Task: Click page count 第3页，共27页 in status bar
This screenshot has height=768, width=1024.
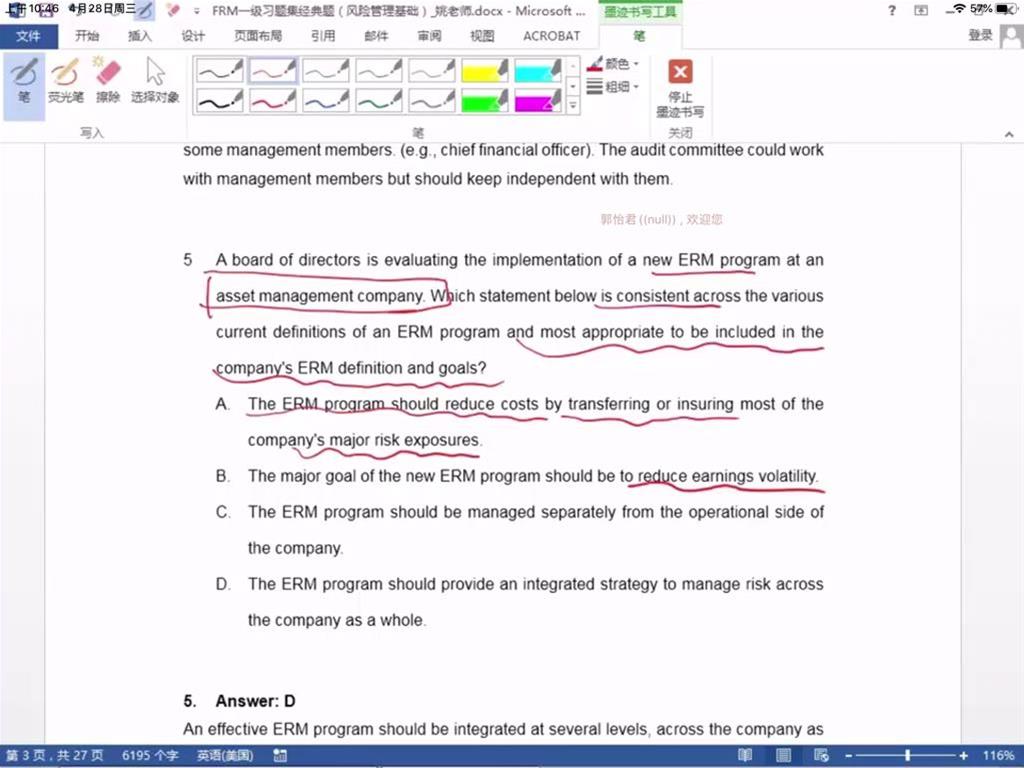Action: [x=56, y=756]
